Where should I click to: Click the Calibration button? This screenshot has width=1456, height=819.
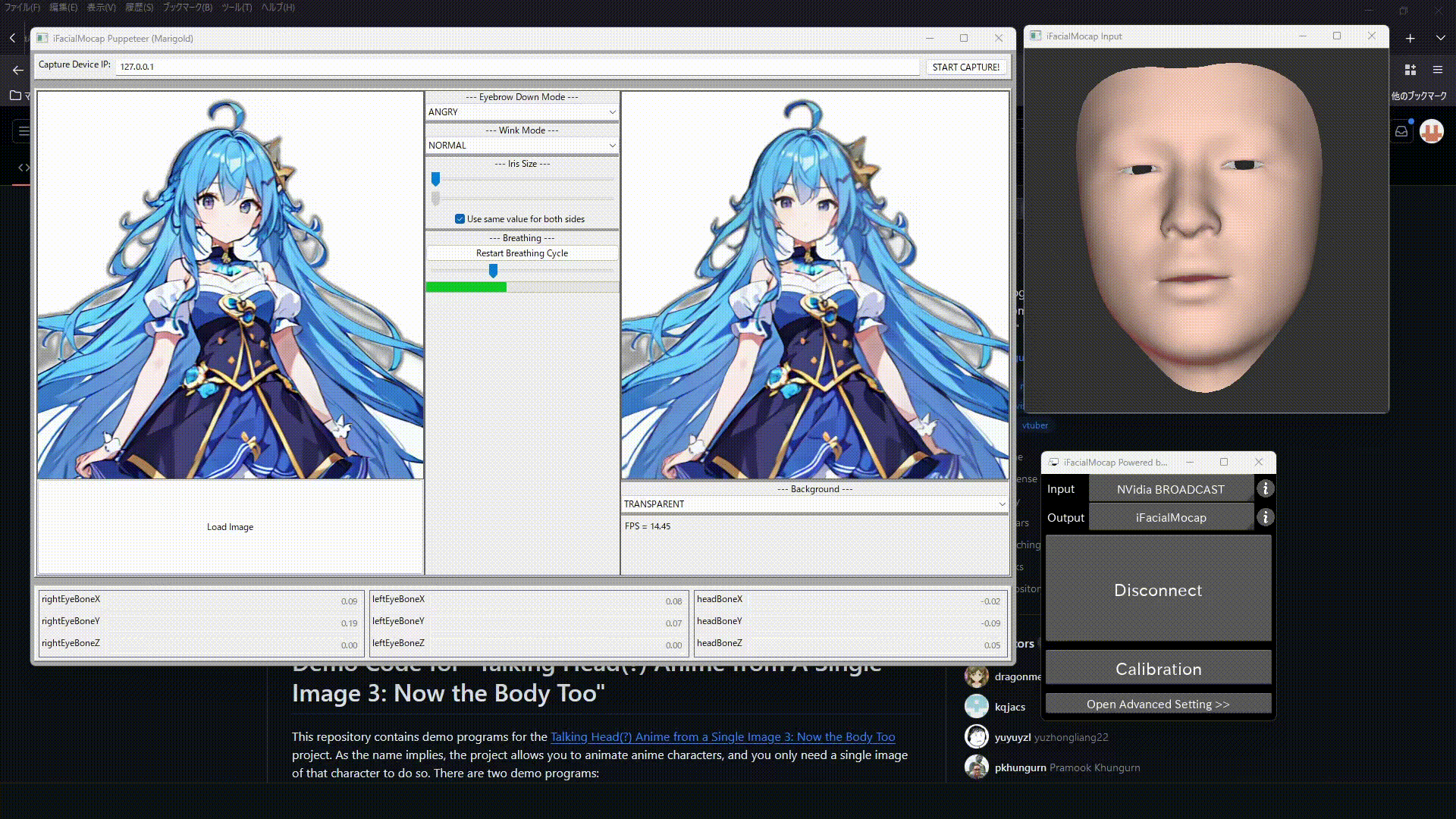1158,669
